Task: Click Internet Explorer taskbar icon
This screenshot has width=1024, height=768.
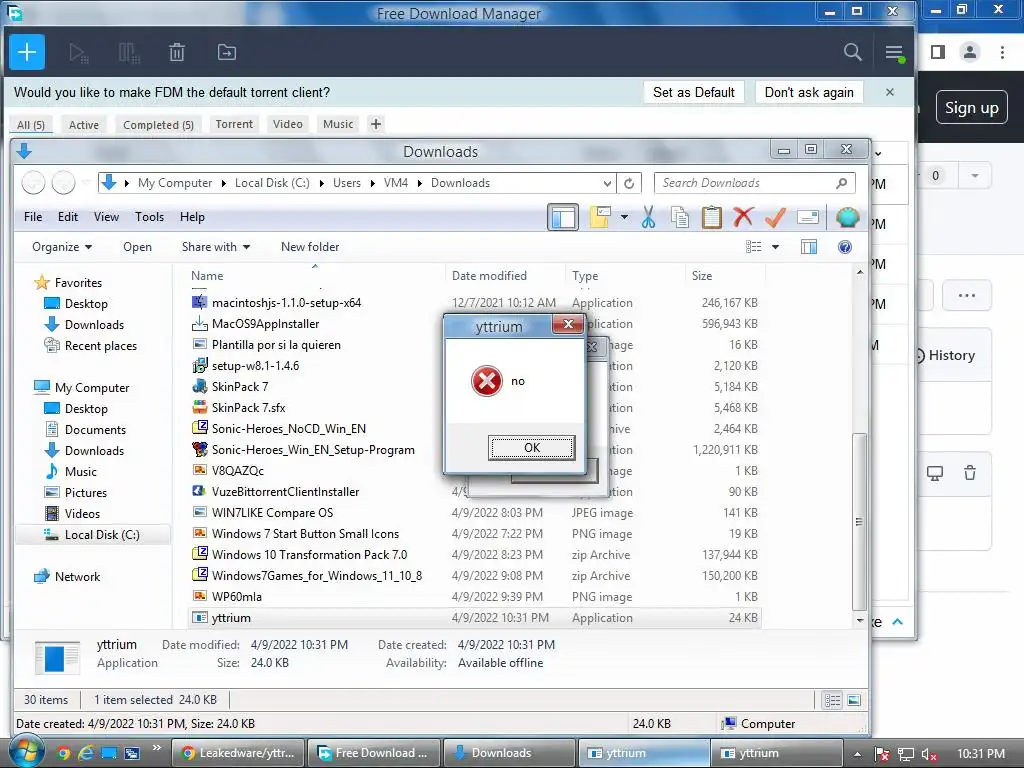Action: pyautogui.click(x=86, y=753)
